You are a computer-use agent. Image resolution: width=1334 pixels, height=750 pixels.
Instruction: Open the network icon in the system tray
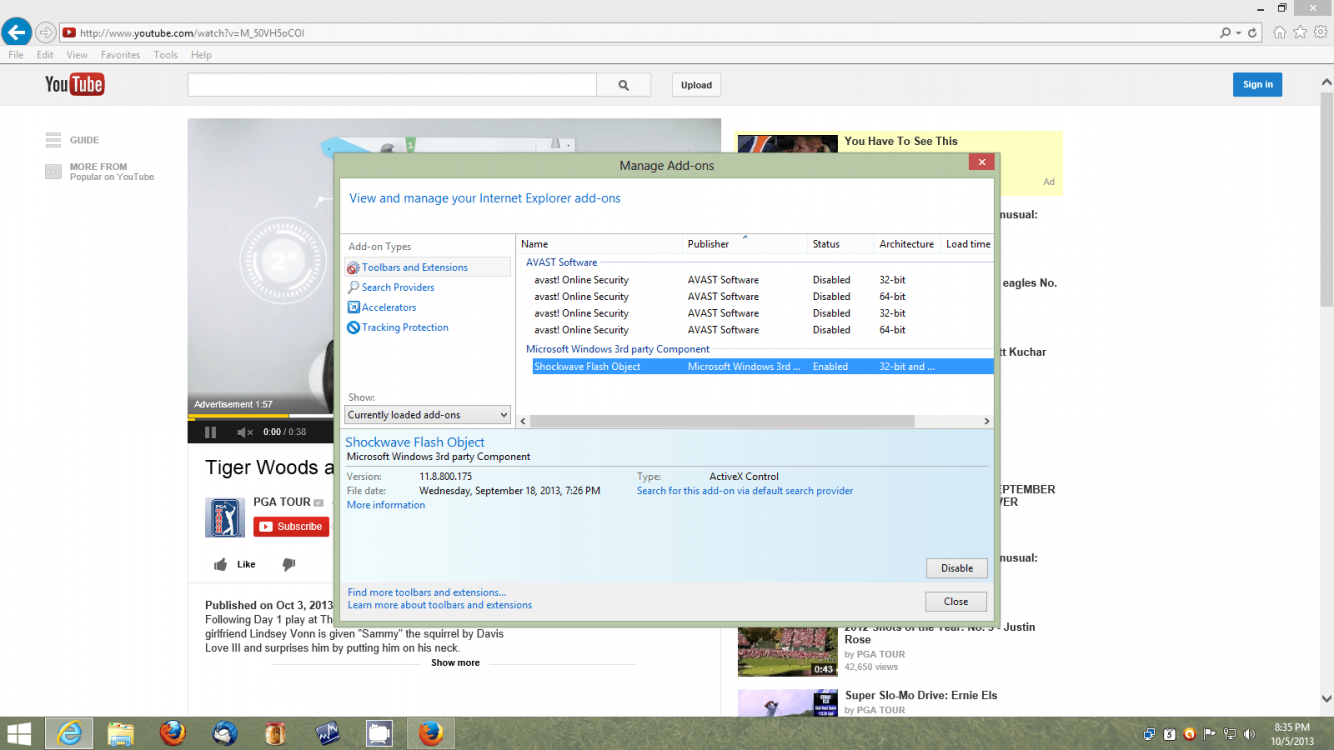[1231, 733]
